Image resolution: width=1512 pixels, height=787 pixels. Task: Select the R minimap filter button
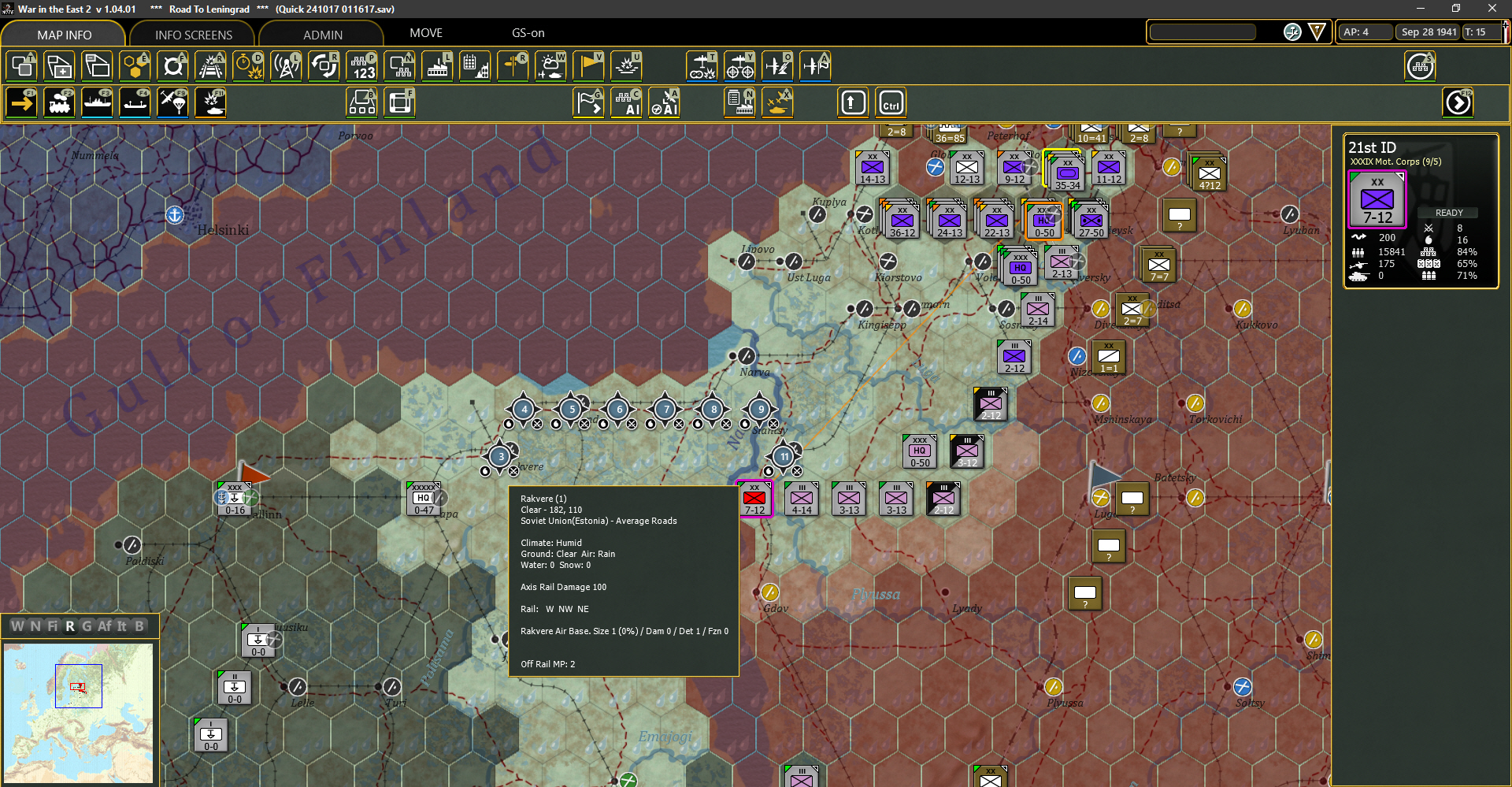coord(70,626)
